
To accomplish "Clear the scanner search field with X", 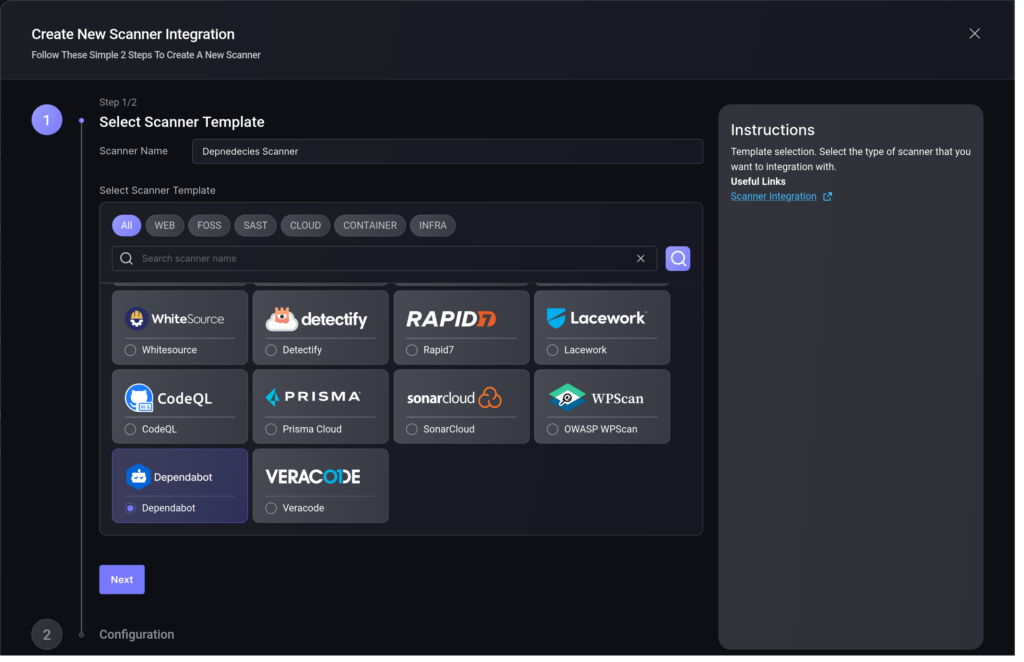I will 641,259.
